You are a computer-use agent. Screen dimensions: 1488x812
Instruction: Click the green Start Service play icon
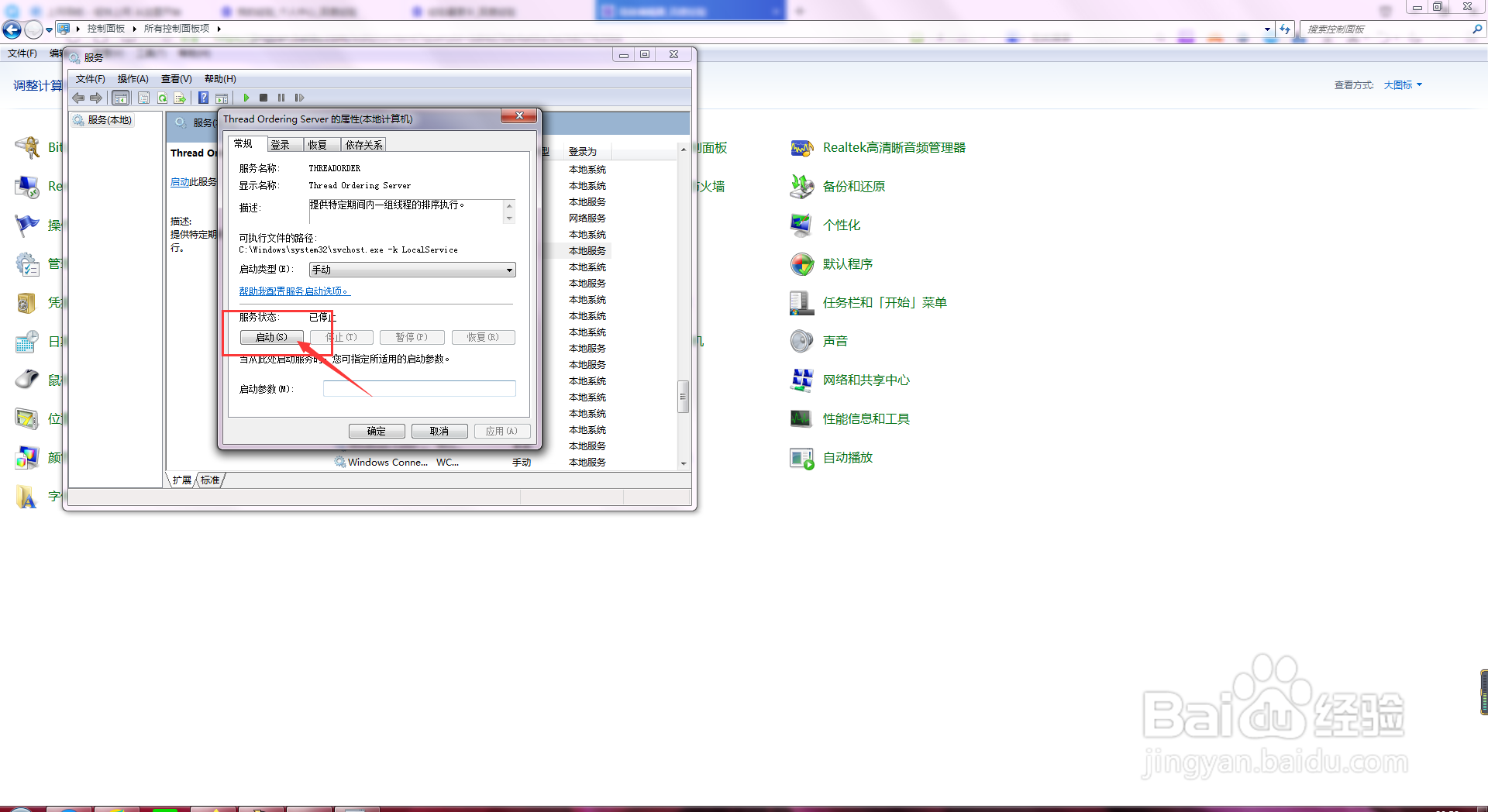(x=246, y=98)
